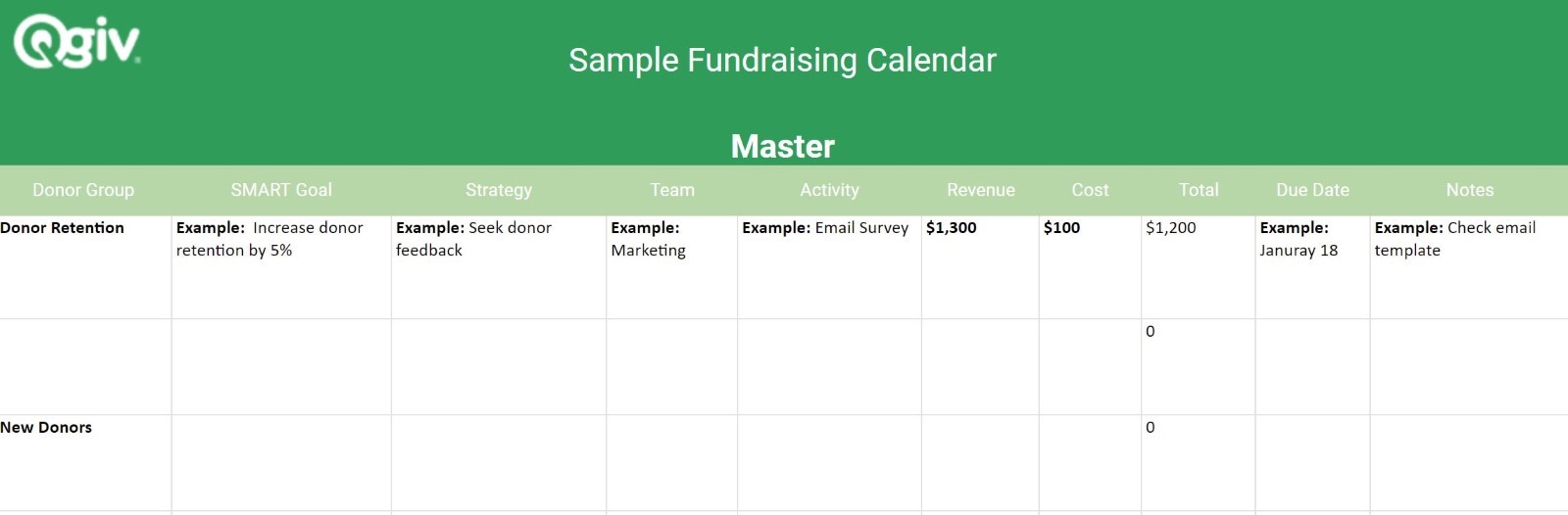Click the Revenue column header
The image size is (1568, 515).
point(981,190)
